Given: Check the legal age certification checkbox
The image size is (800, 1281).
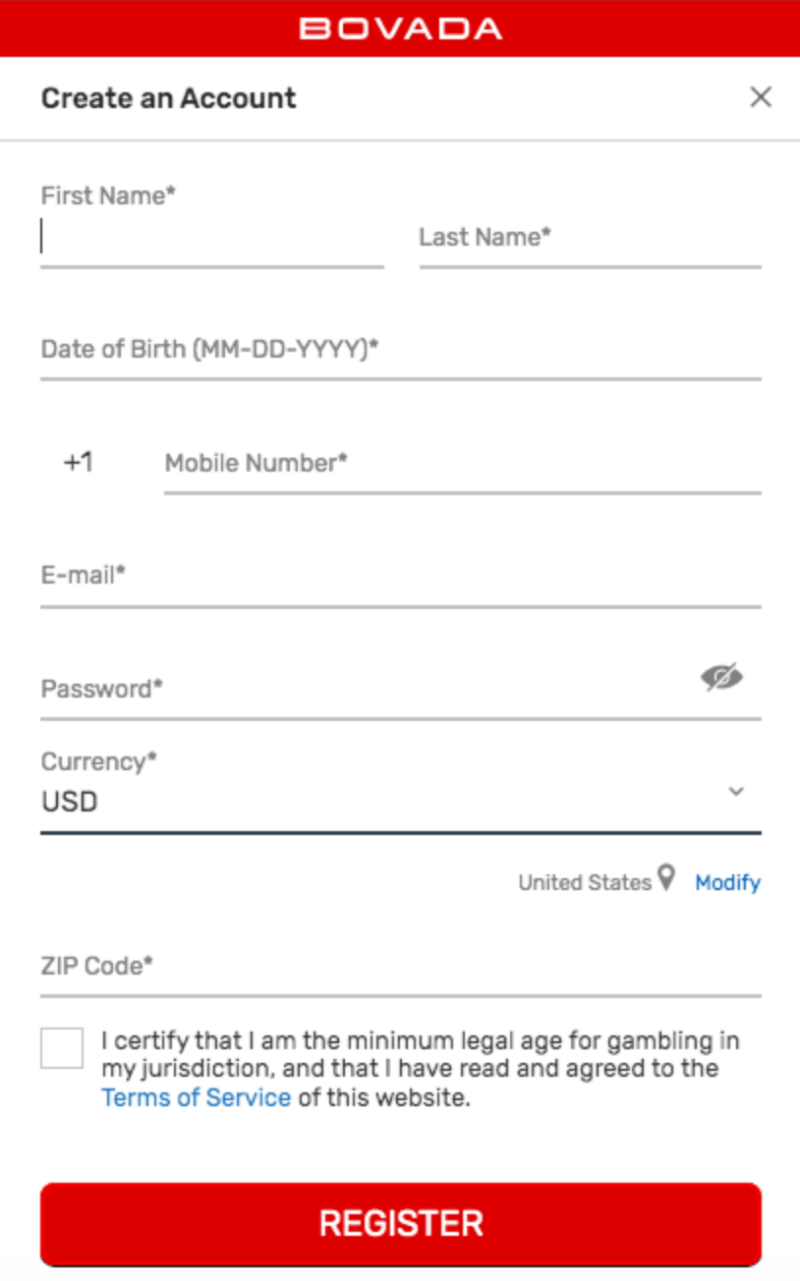Looking at the screenshot, I should pyautogui.click(x=62, y=1048).
